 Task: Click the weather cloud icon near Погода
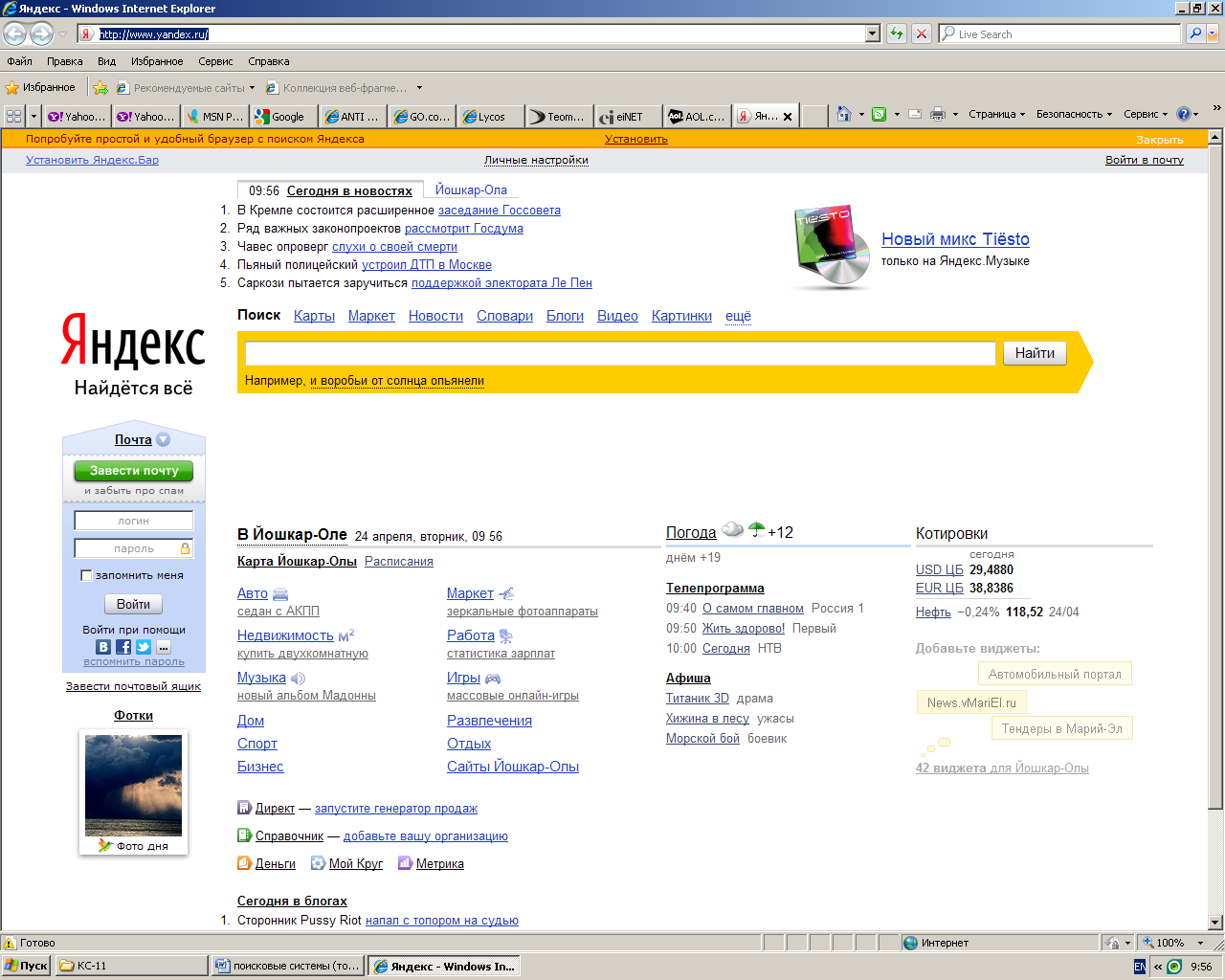pyautogui.click(x=732, y=529)
